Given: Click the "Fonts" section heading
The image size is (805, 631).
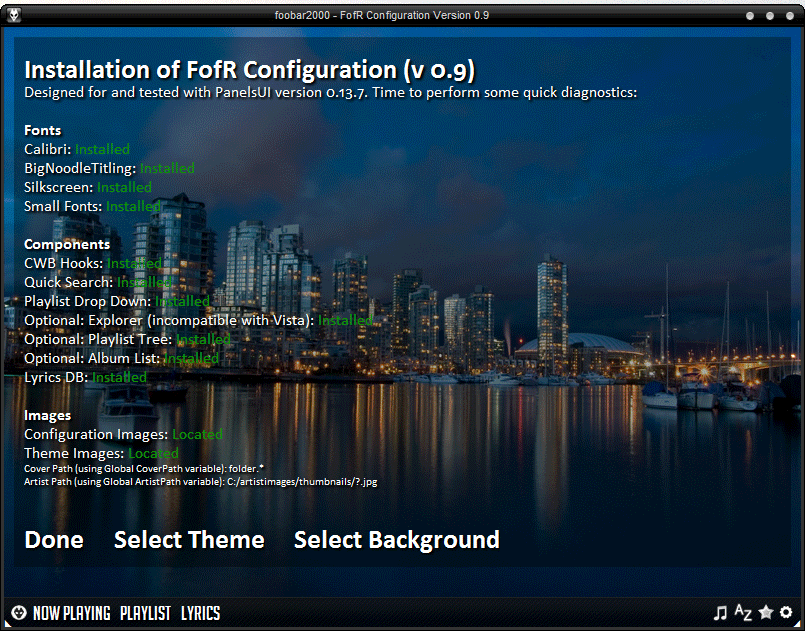Looking at the screenshot, I should 43,130.
